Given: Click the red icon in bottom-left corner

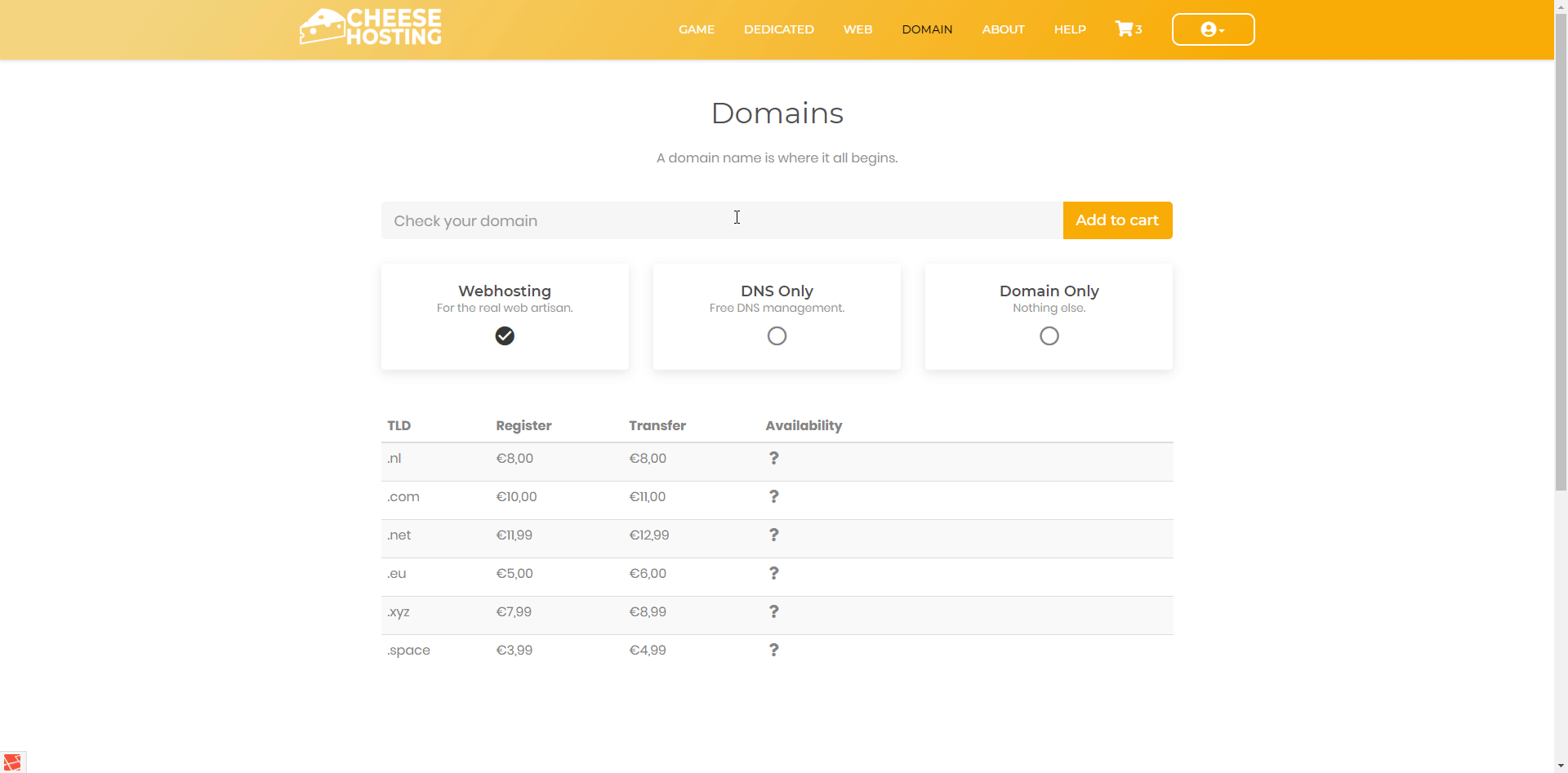Looking at the screenshot, I should [12, 762].
